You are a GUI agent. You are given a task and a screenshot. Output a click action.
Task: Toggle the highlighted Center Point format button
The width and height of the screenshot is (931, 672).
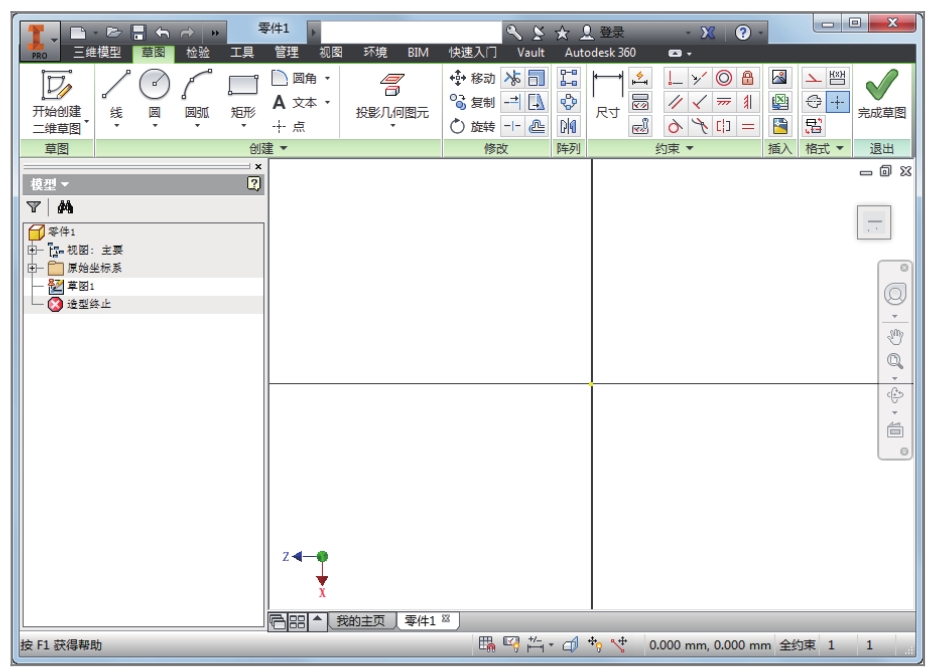pos(838,101)
